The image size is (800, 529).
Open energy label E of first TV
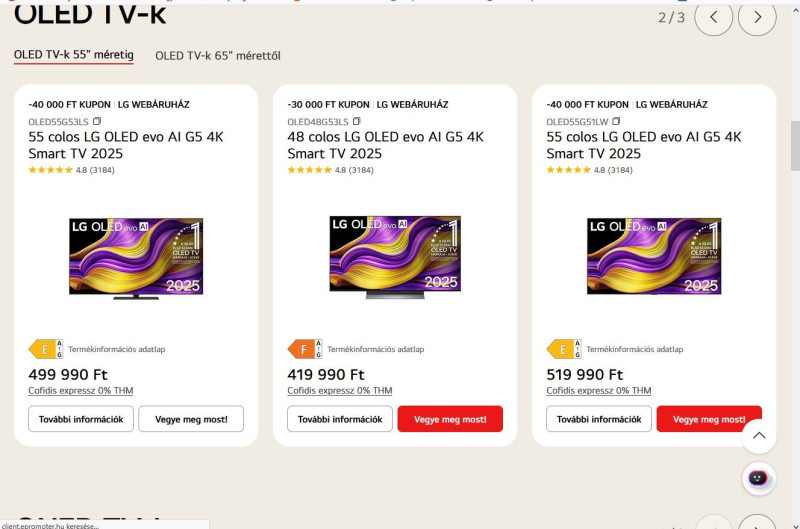pos(45,349)
